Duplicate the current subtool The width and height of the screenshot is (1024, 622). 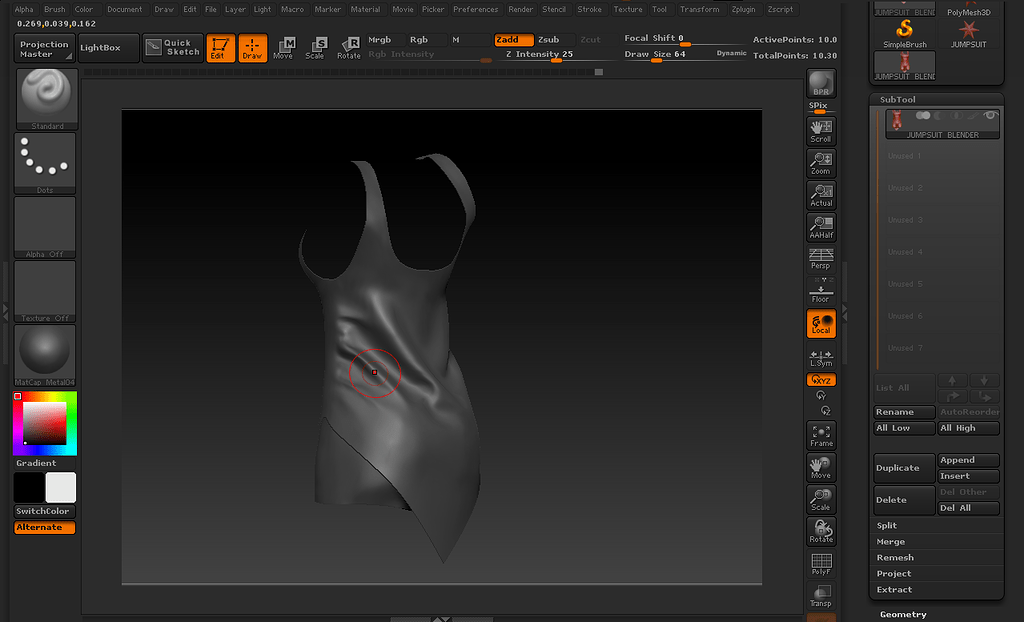click(903, 468)
